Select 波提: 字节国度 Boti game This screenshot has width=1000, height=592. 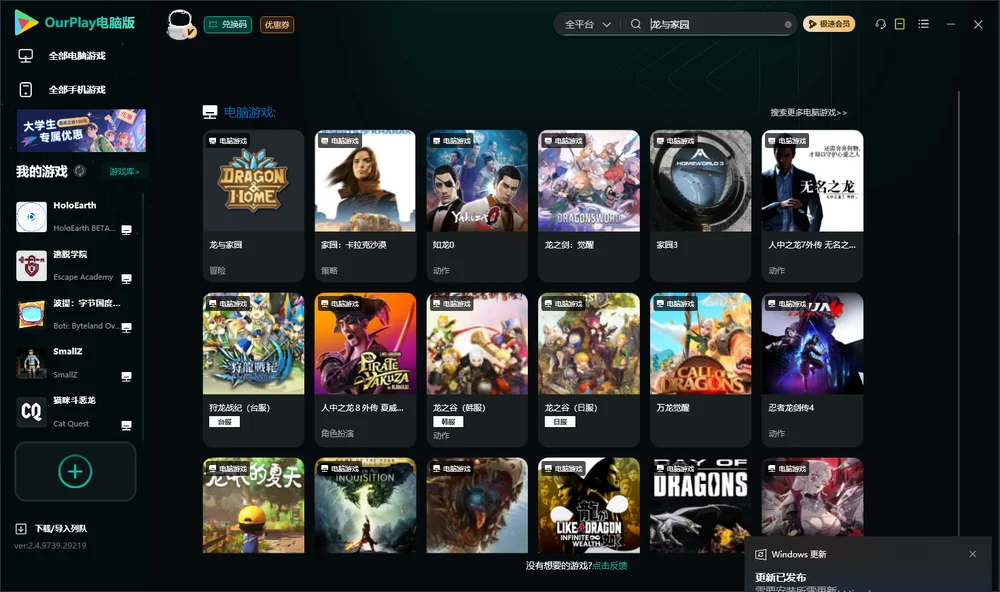[x=75, y=314]
